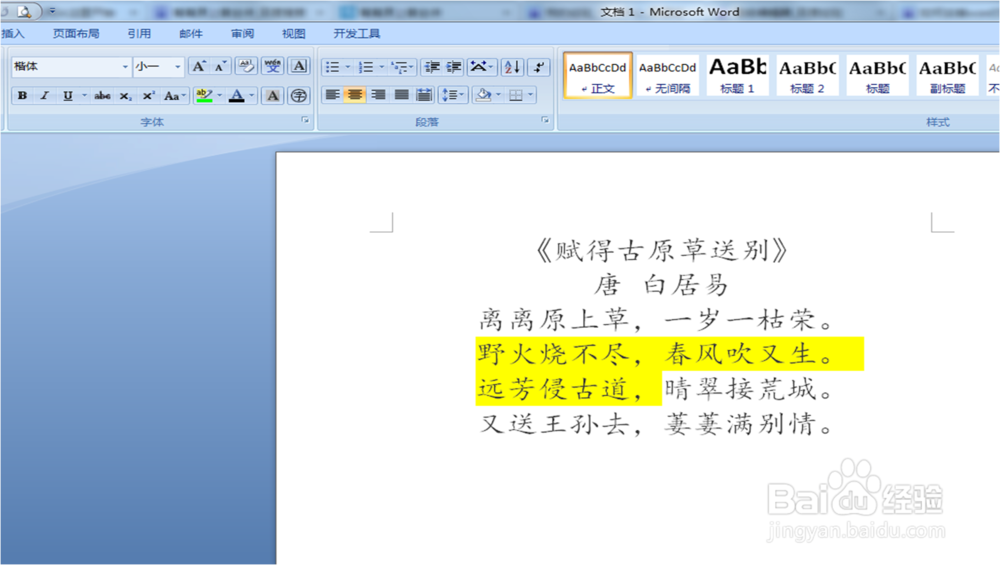This screenshot has height=565, width=1000.
Task: Toggle Bold formatting
Action: [x=22, y=96]
